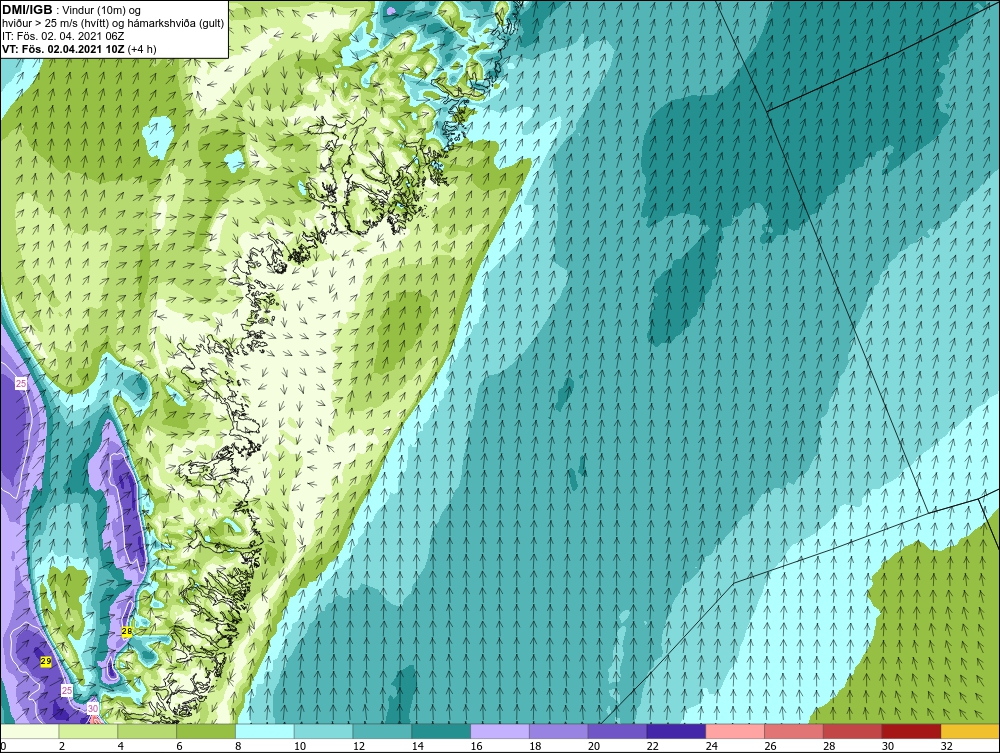The width and height of the screenshot is (1000, 753).
Task: Click the yellow 28 maximum gust marker
Action: coord(127,631)
